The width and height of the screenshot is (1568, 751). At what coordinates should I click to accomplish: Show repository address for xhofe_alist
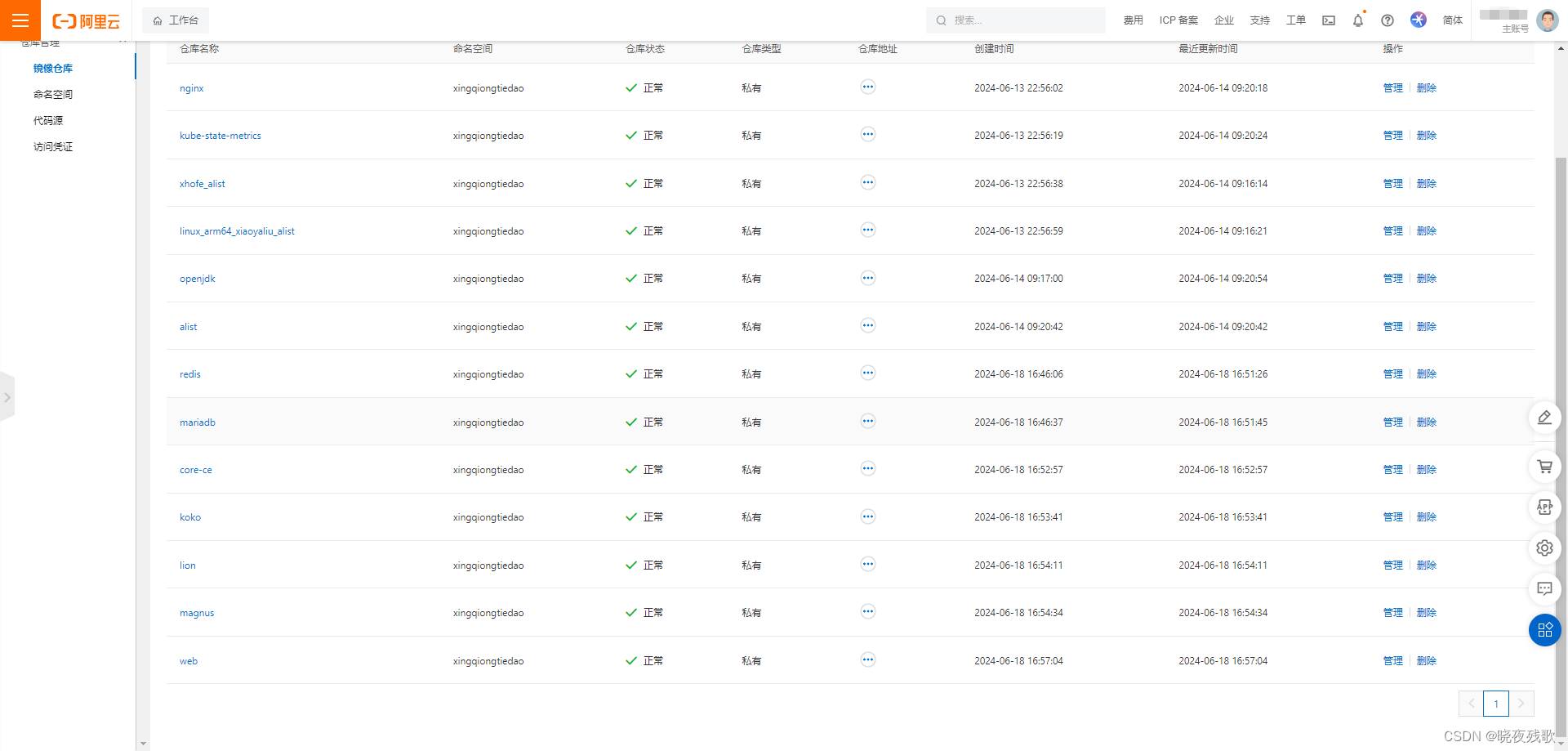coord(867,182)
